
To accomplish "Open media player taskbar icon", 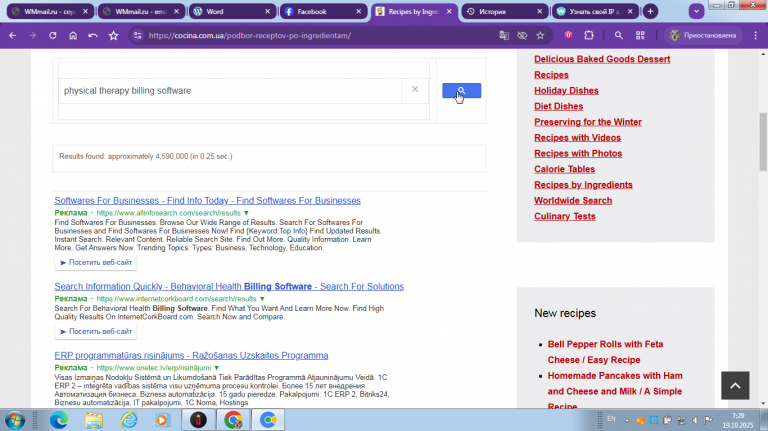I will (x=163, y=420).
